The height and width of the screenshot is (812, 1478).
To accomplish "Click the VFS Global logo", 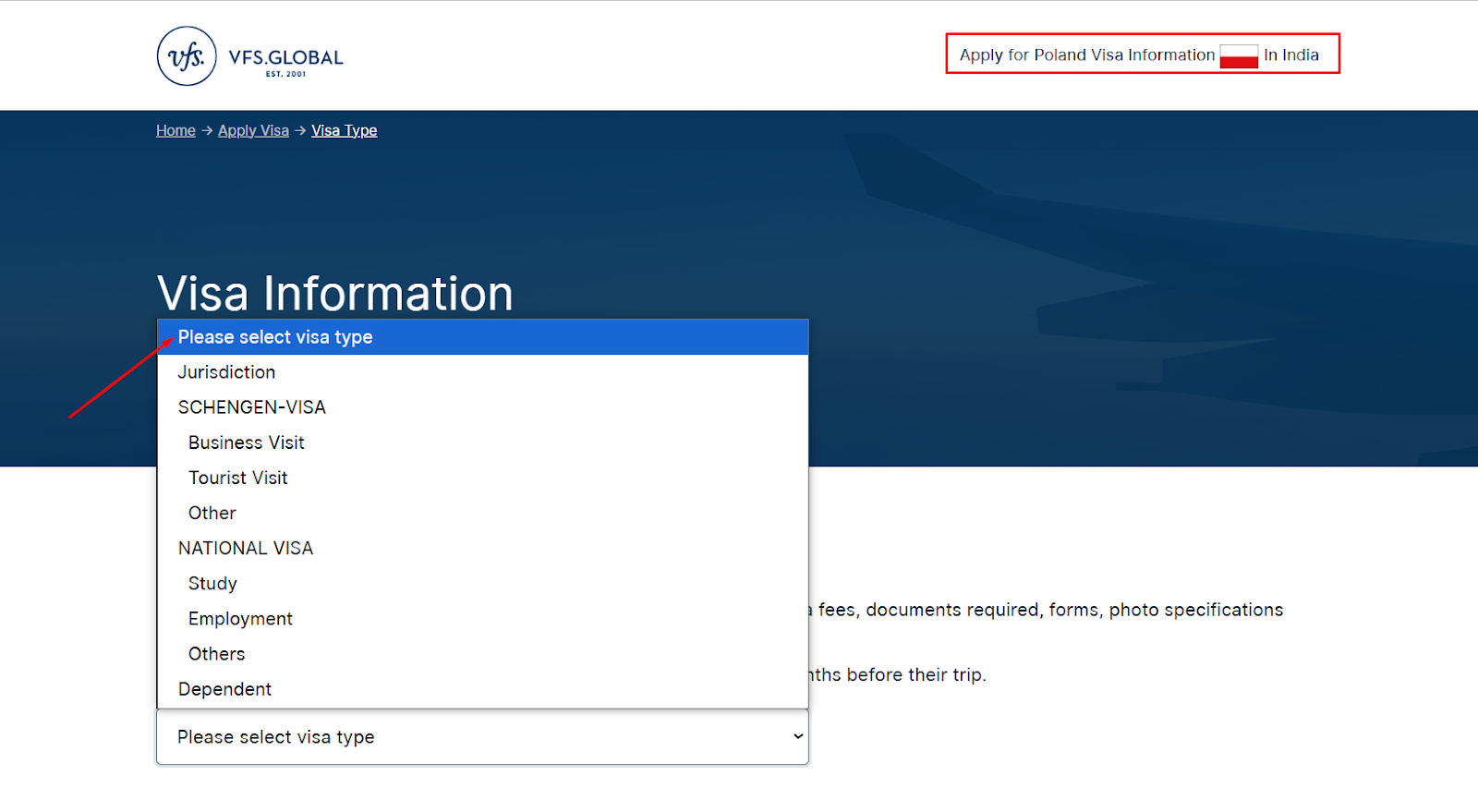I will coord(250,56).
